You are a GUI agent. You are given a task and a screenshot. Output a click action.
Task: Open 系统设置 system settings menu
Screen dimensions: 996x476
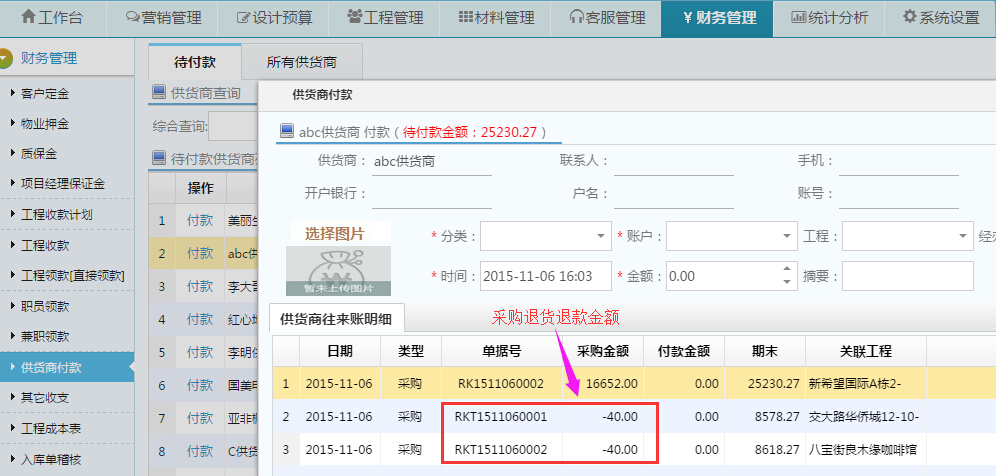[x=940, y=18]
